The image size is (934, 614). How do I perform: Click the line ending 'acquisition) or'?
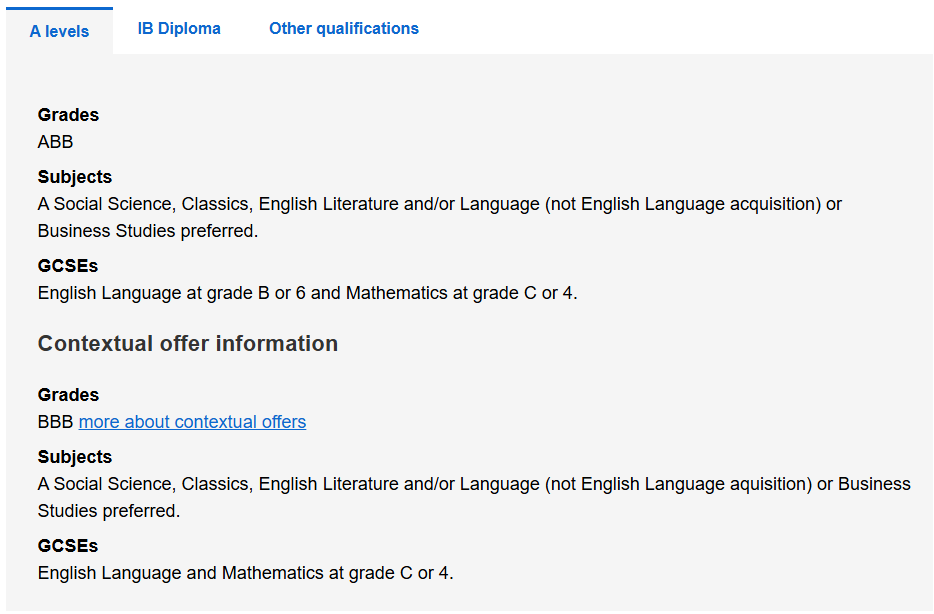(x=440, y=204)
